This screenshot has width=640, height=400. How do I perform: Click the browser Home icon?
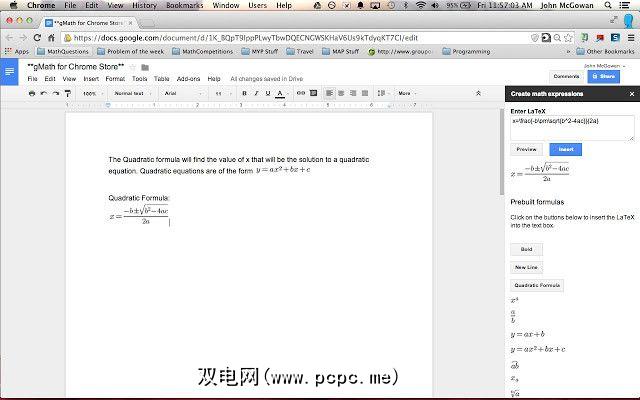pyautogui.click(x=51, y=38)
